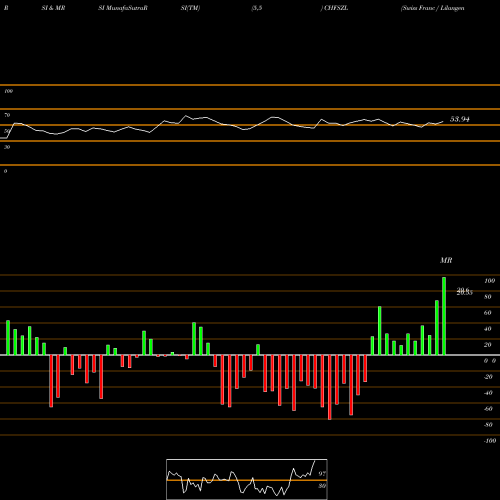Viewport: 500px width, 500px height.
Task: Click the 'SI(TM)' header label
Action: coord(190,8)
